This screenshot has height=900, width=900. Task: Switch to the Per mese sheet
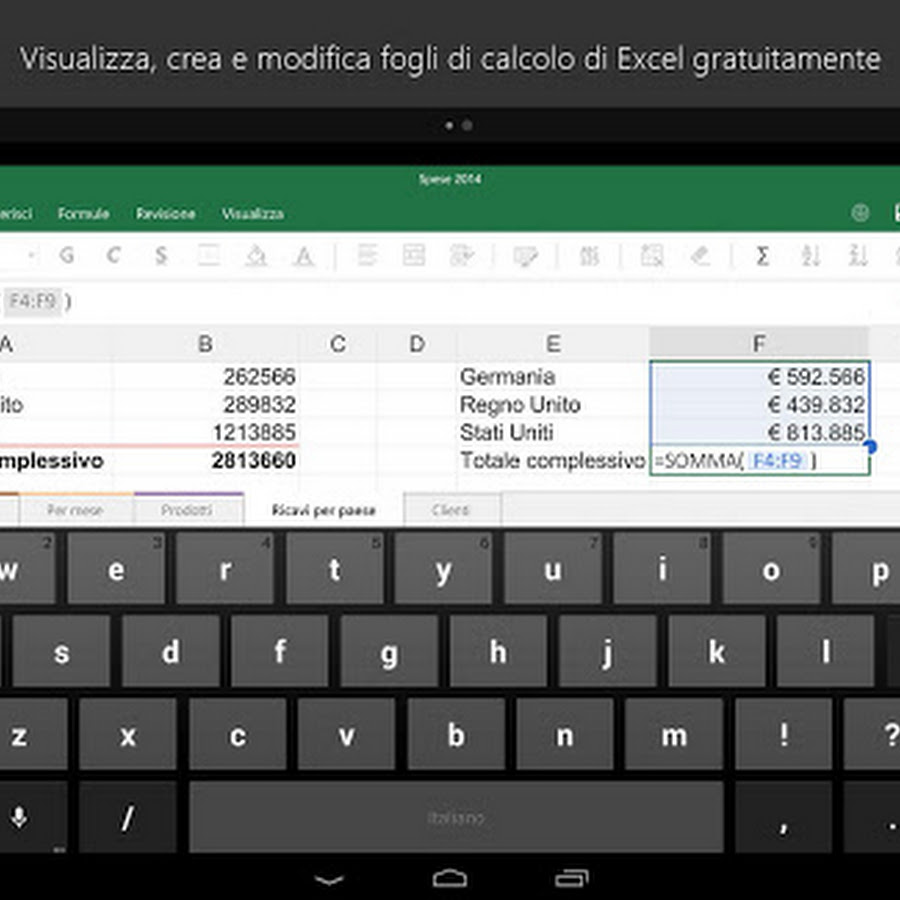(x=76, y=510)
